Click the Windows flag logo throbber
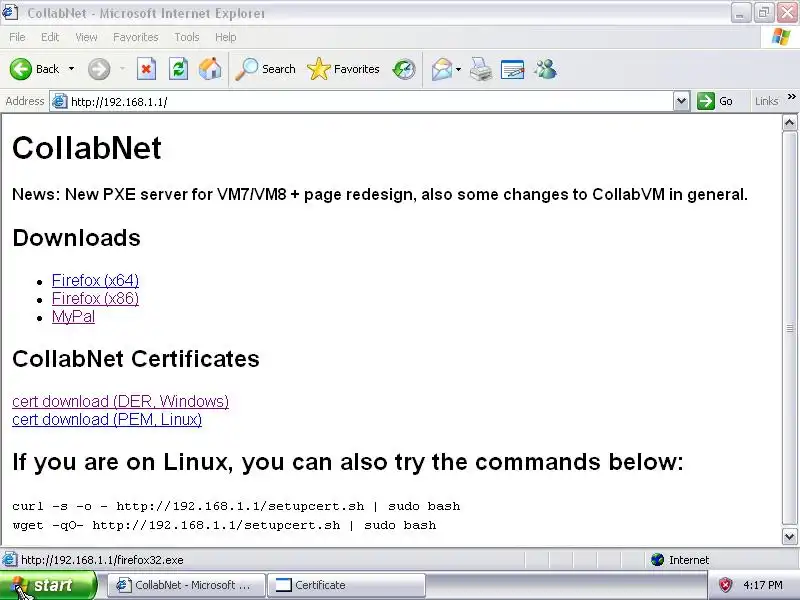The image size is (800, 600). pos(780,37)
